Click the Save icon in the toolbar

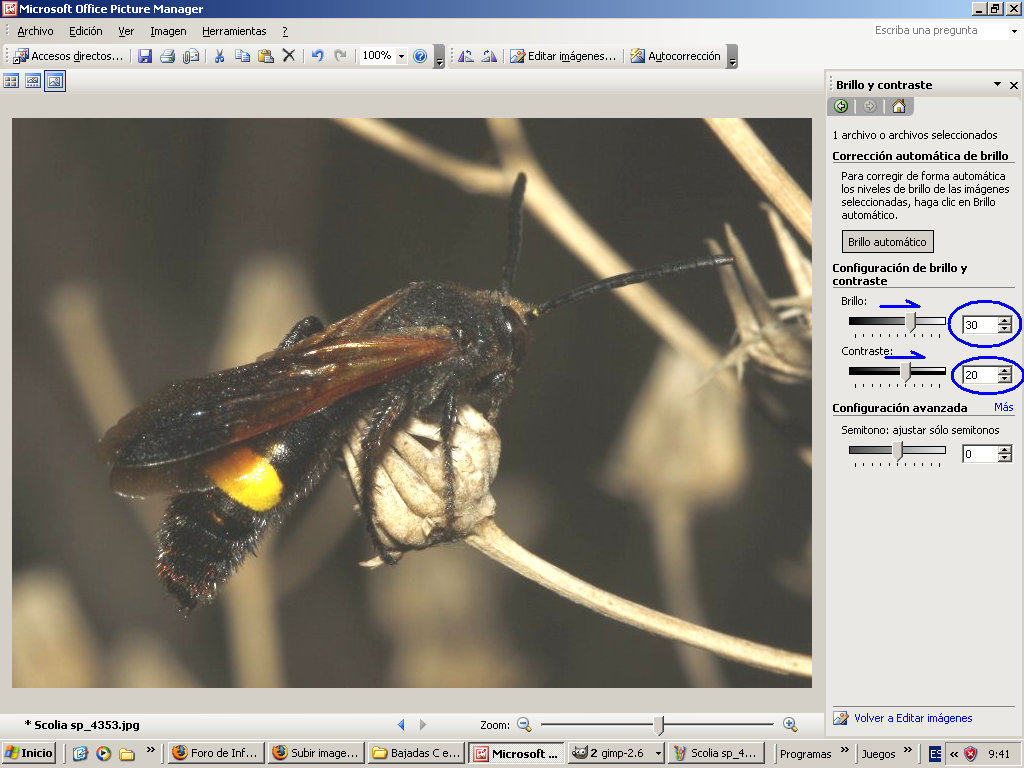pyautogui.click(x=145, y=56)
